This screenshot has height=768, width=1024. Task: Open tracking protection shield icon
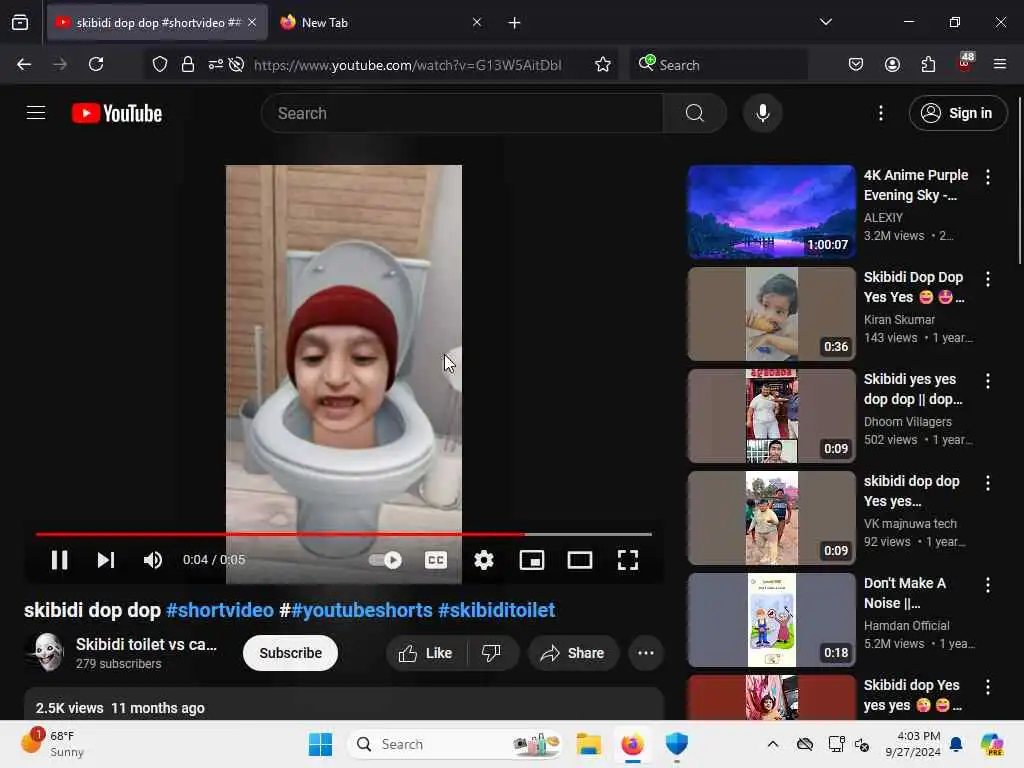click(160, 64)
